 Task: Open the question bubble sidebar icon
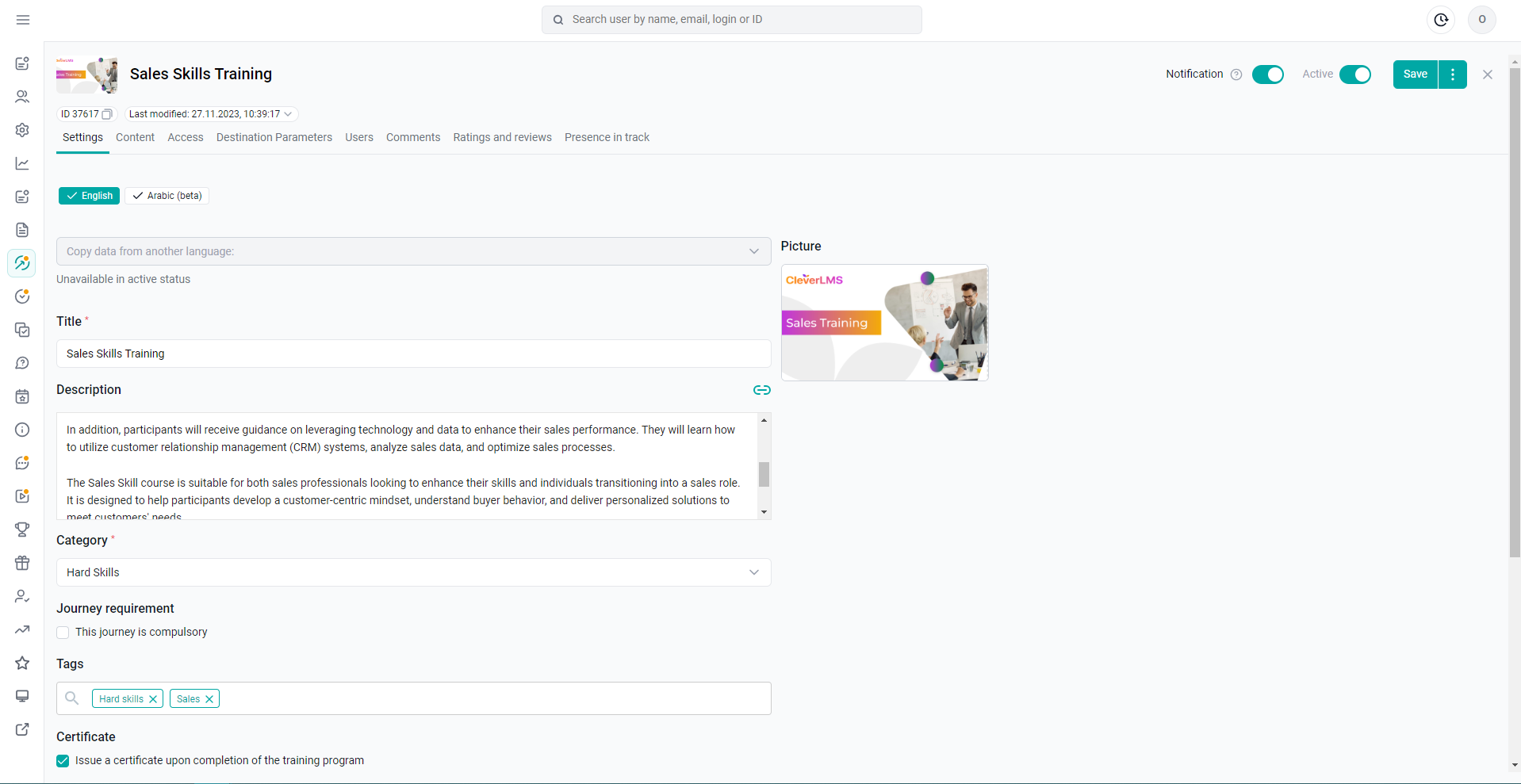pos(22,363)
